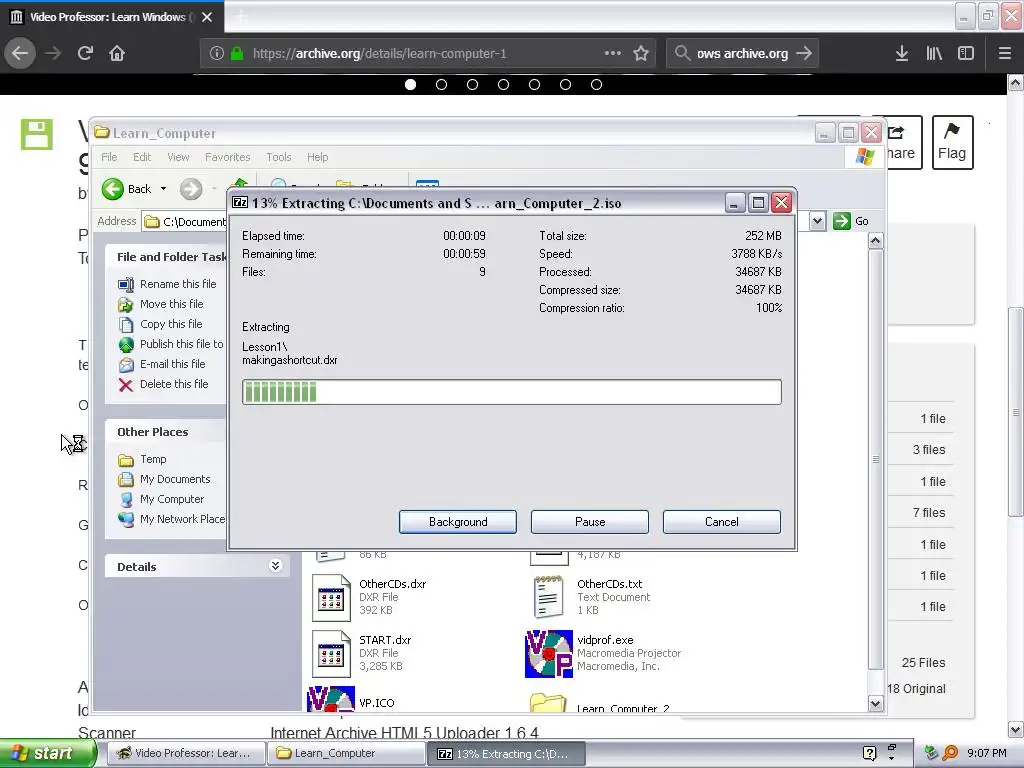Click the system tray help question icon

click(x=869, y=753)
